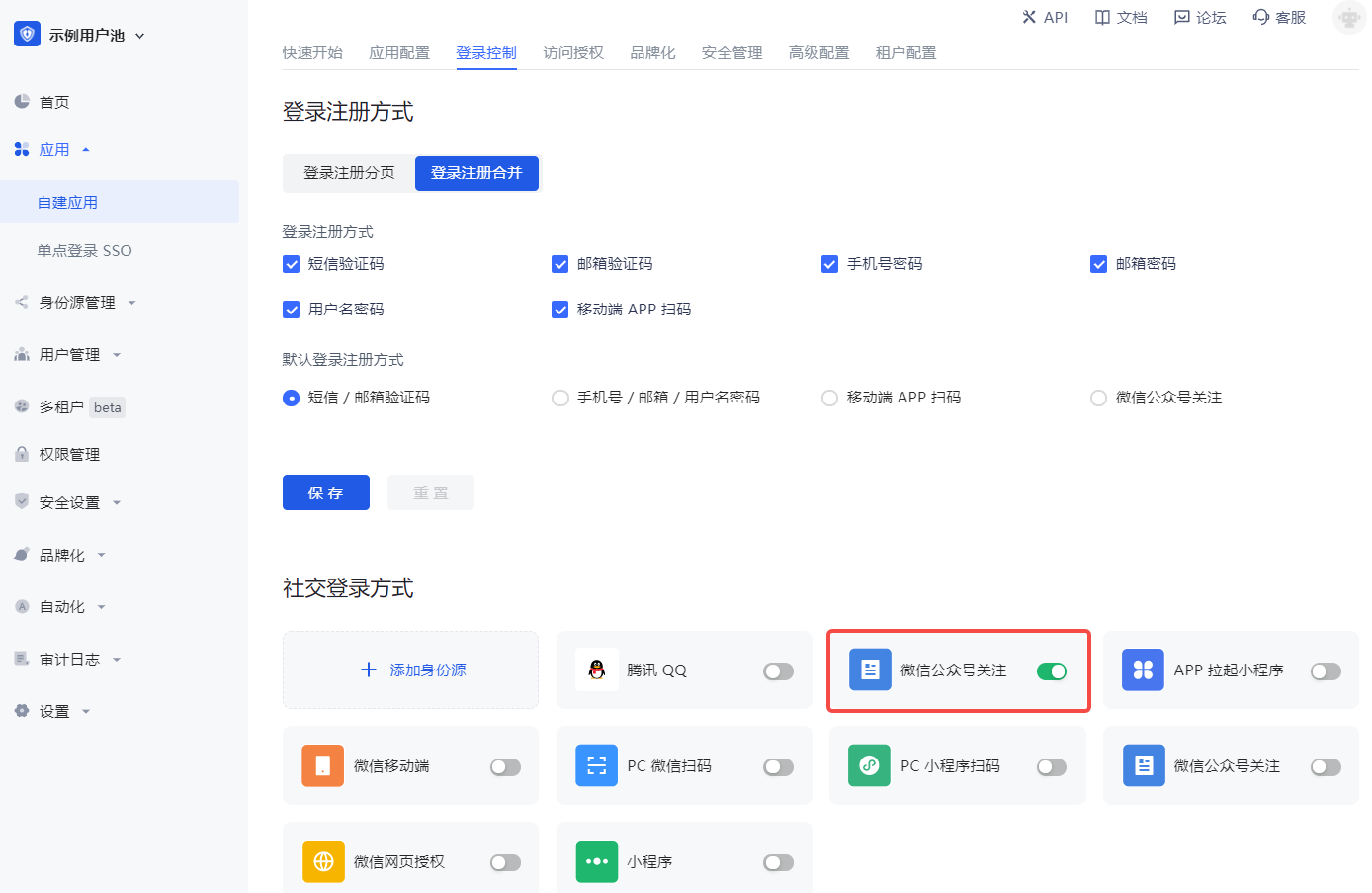
Task: Click the 示例用户池 shield logo icon
Action: tap(27, 35)
